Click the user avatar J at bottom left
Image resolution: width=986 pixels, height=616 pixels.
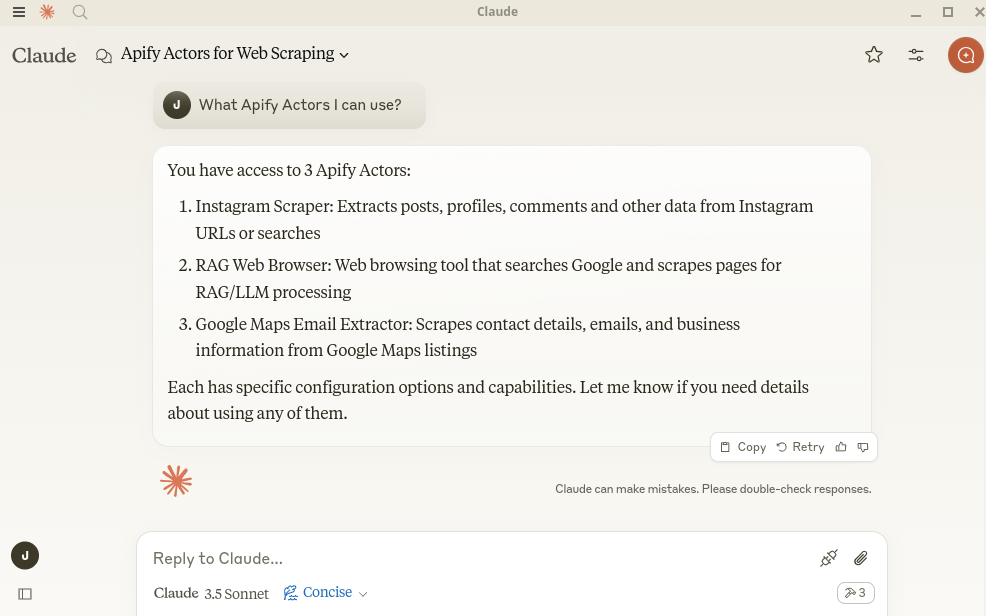click(x=25, y=555)
